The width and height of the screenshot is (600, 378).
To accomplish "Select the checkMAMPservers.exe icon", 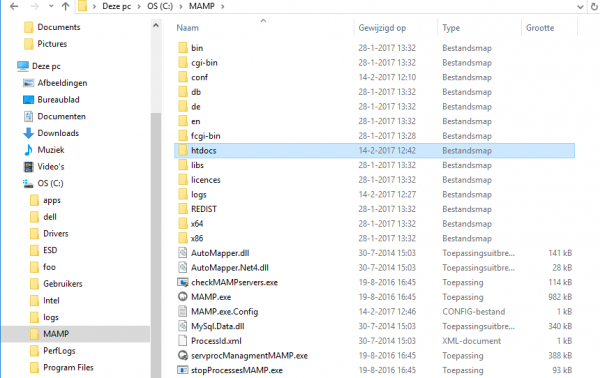I will pyautogui.click(x=183, y=282).
